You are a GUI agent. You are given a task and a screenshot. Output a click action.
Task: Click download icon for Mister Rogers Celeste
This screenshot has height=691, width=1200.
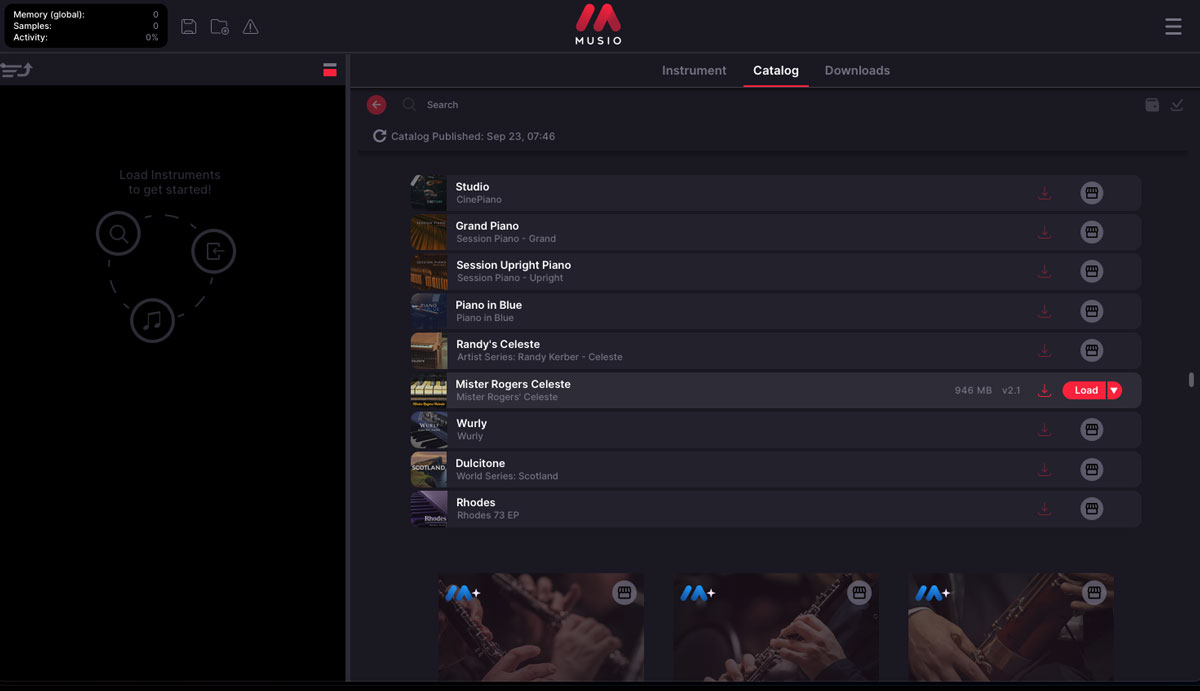[x=1044, y=390]
